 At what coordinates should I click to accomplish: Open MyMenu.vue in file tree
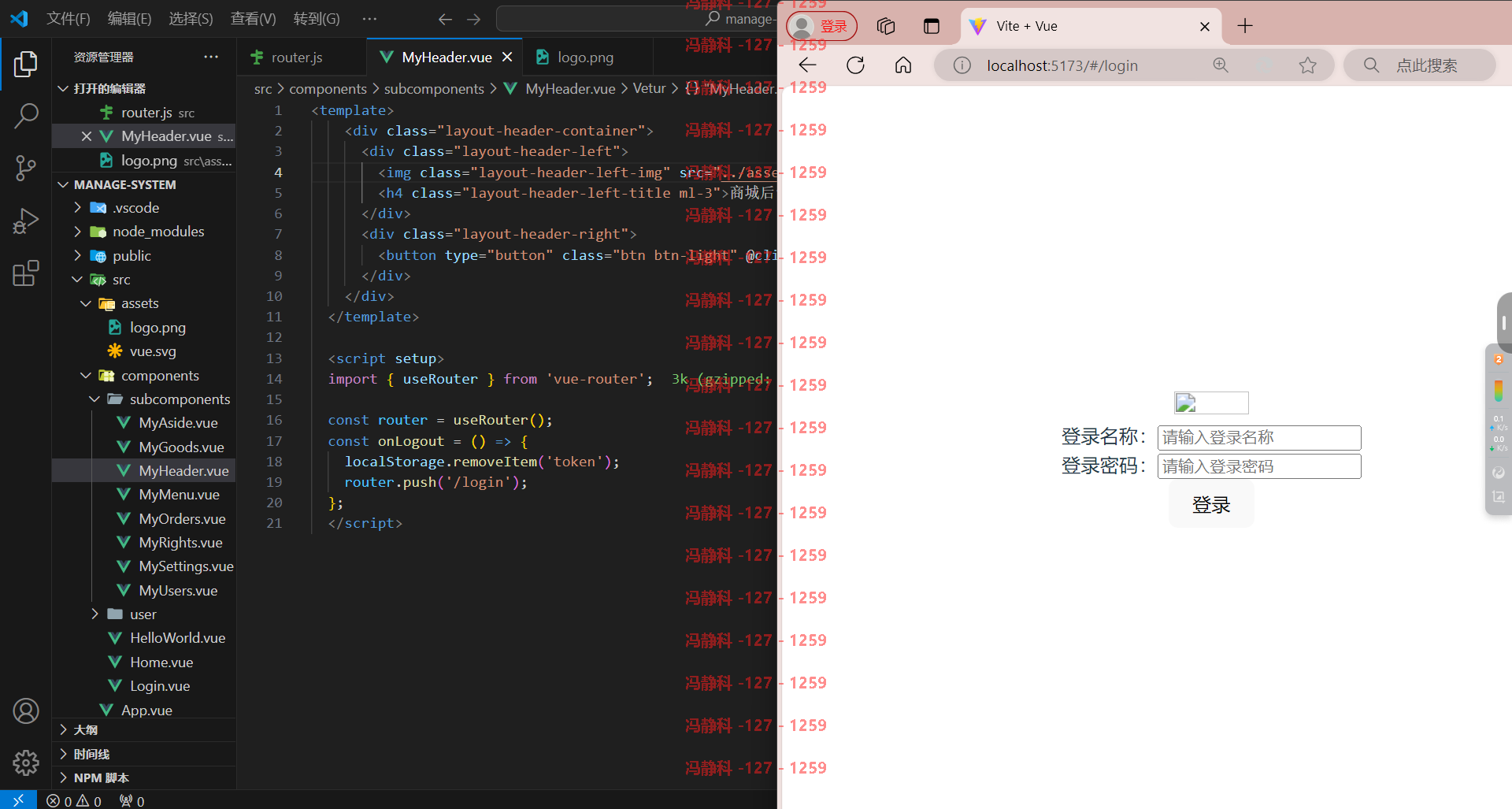[179, 495]
